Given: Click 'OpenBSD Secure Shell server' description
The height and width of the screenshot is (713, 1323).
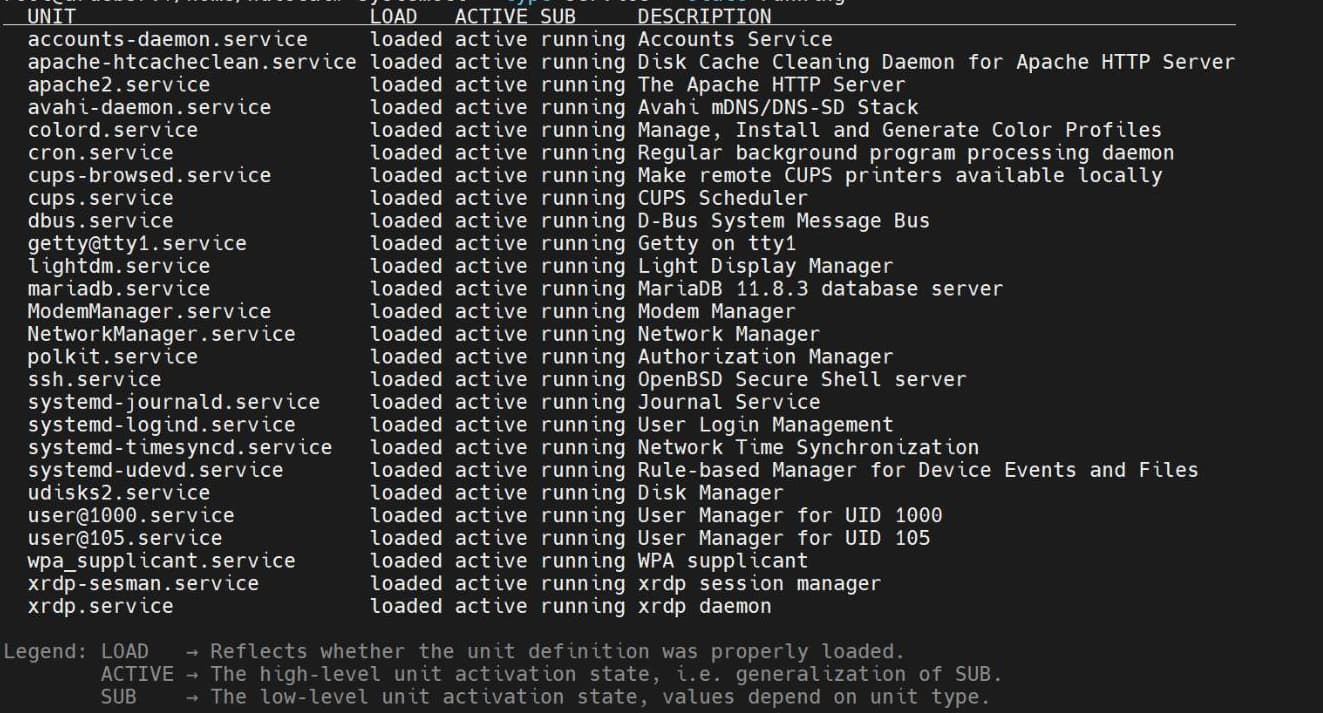Looking at the screenshot, I should click(802, 380).
